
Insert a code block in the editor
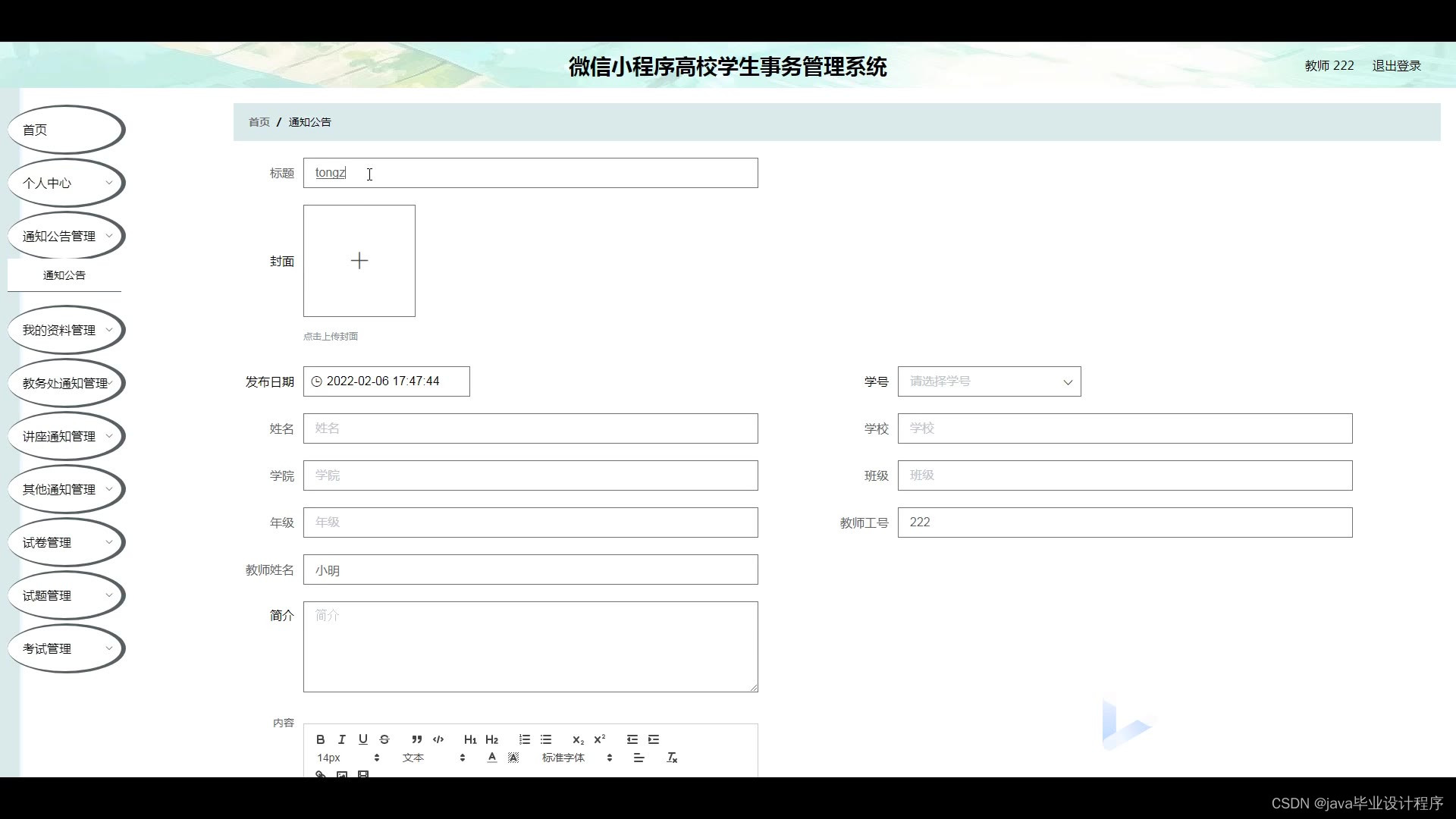coord(438,739)
